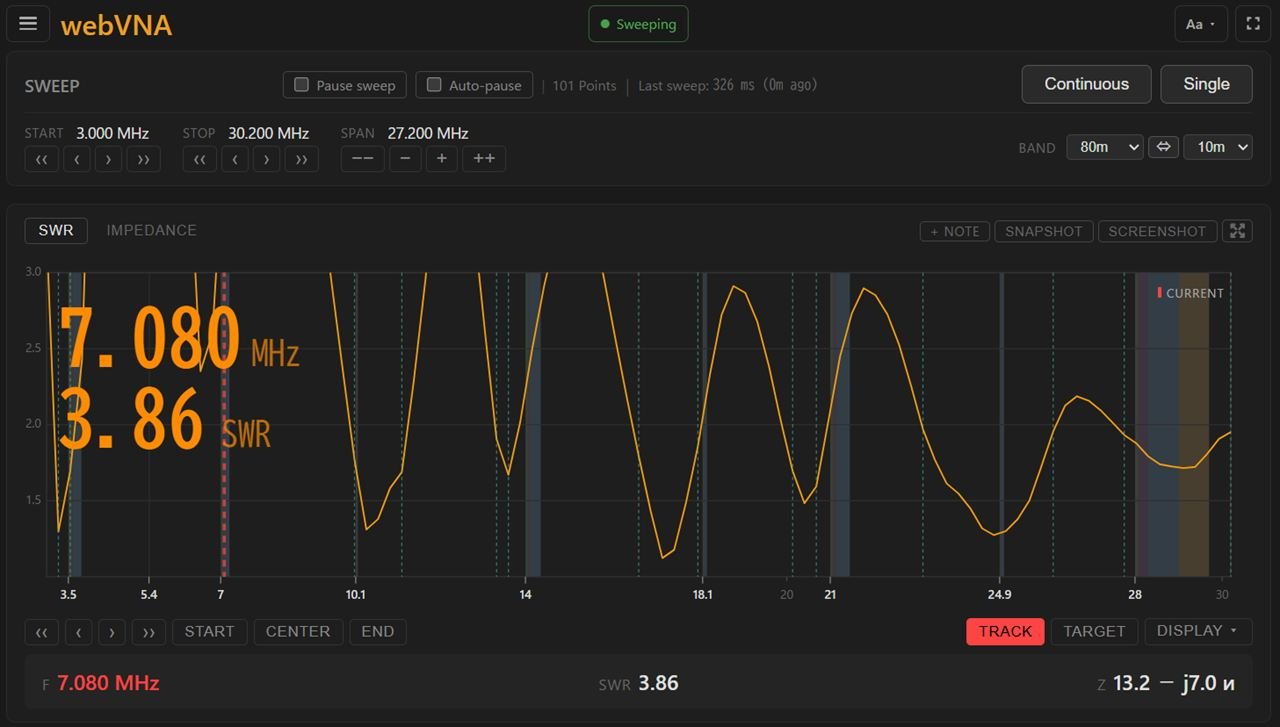Move marker far left below chart
This screenshot has height=727, width=1280.
[41, 632]
